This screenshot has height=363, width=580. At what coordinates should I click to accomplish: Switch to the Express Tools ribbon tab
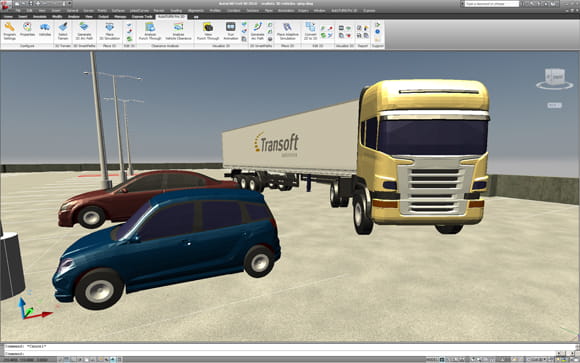pyautogui.click(x=142, y=17)
